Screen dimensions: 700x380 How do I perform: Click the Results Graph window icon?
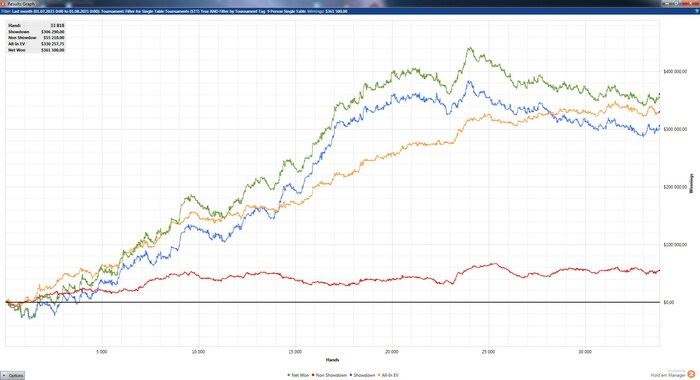tap(3, 4)
